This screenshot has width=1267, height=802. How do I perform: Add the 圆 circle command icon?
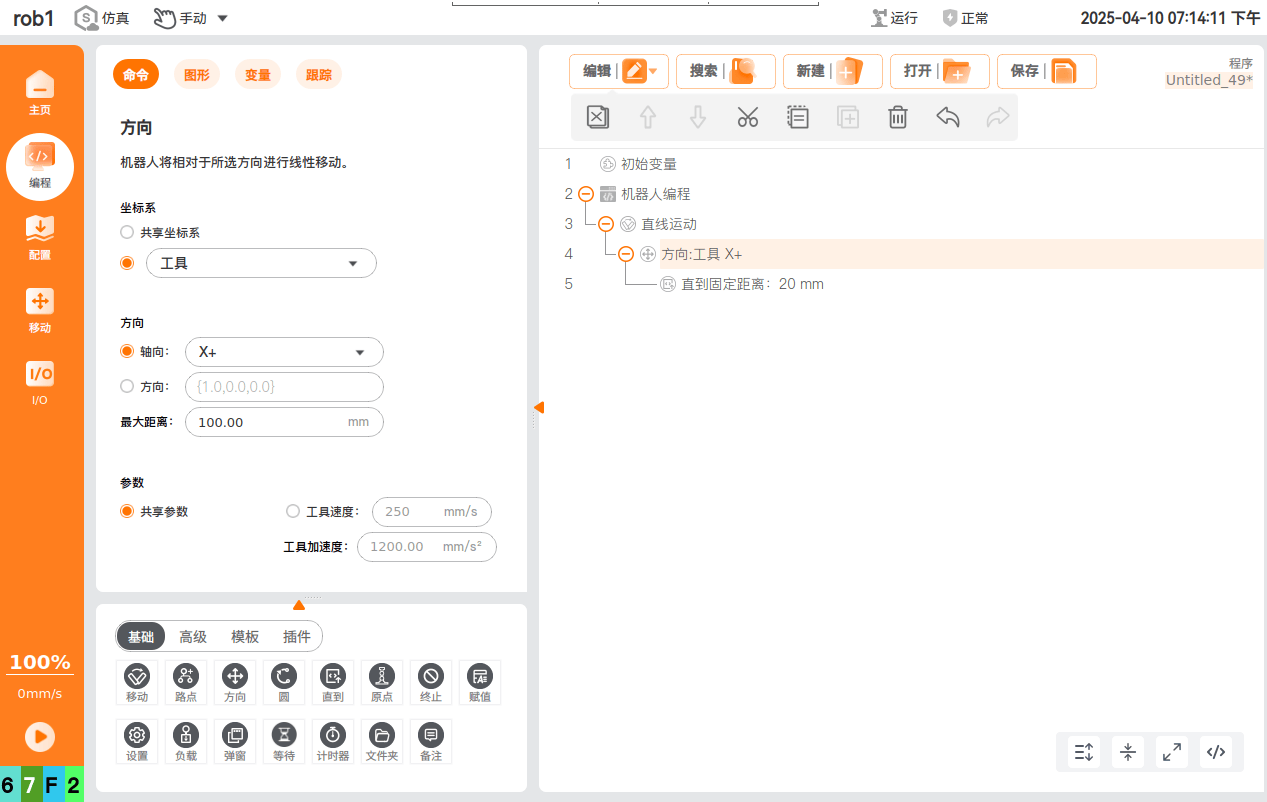click(x=284, y=683)
